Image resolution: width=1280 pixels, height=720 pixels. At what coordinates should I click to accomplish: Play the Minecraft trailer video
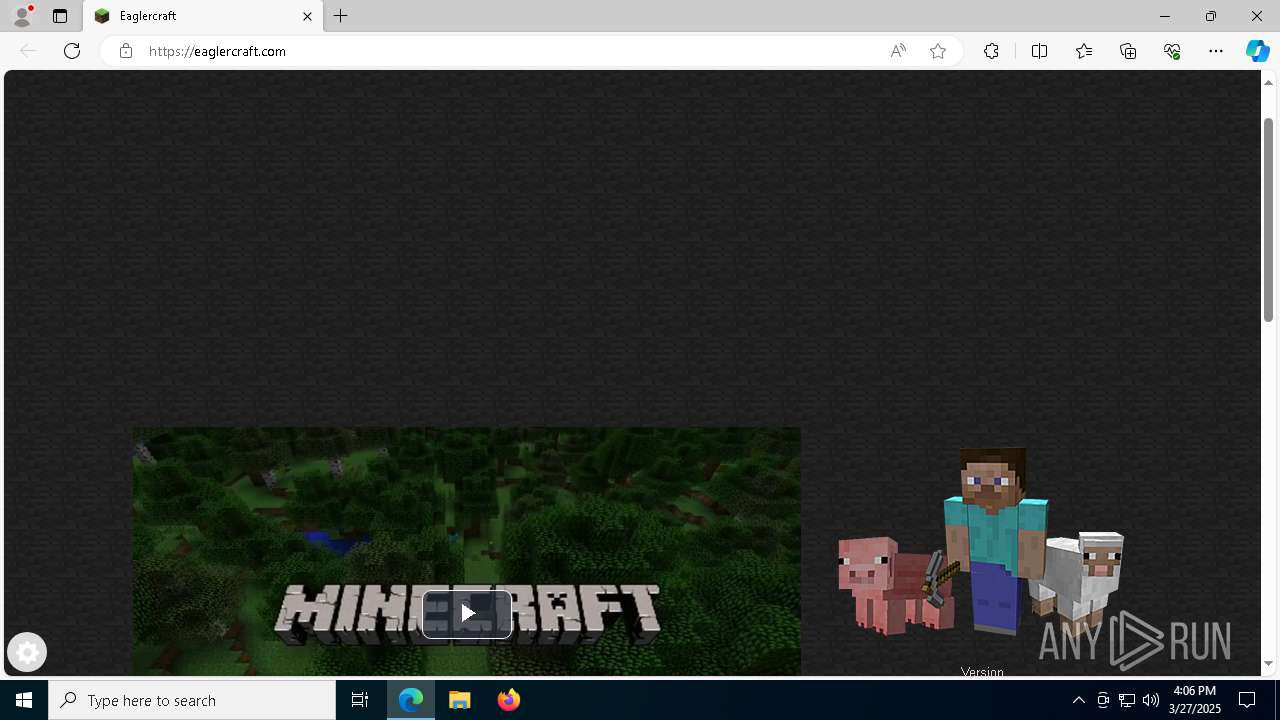467,614
